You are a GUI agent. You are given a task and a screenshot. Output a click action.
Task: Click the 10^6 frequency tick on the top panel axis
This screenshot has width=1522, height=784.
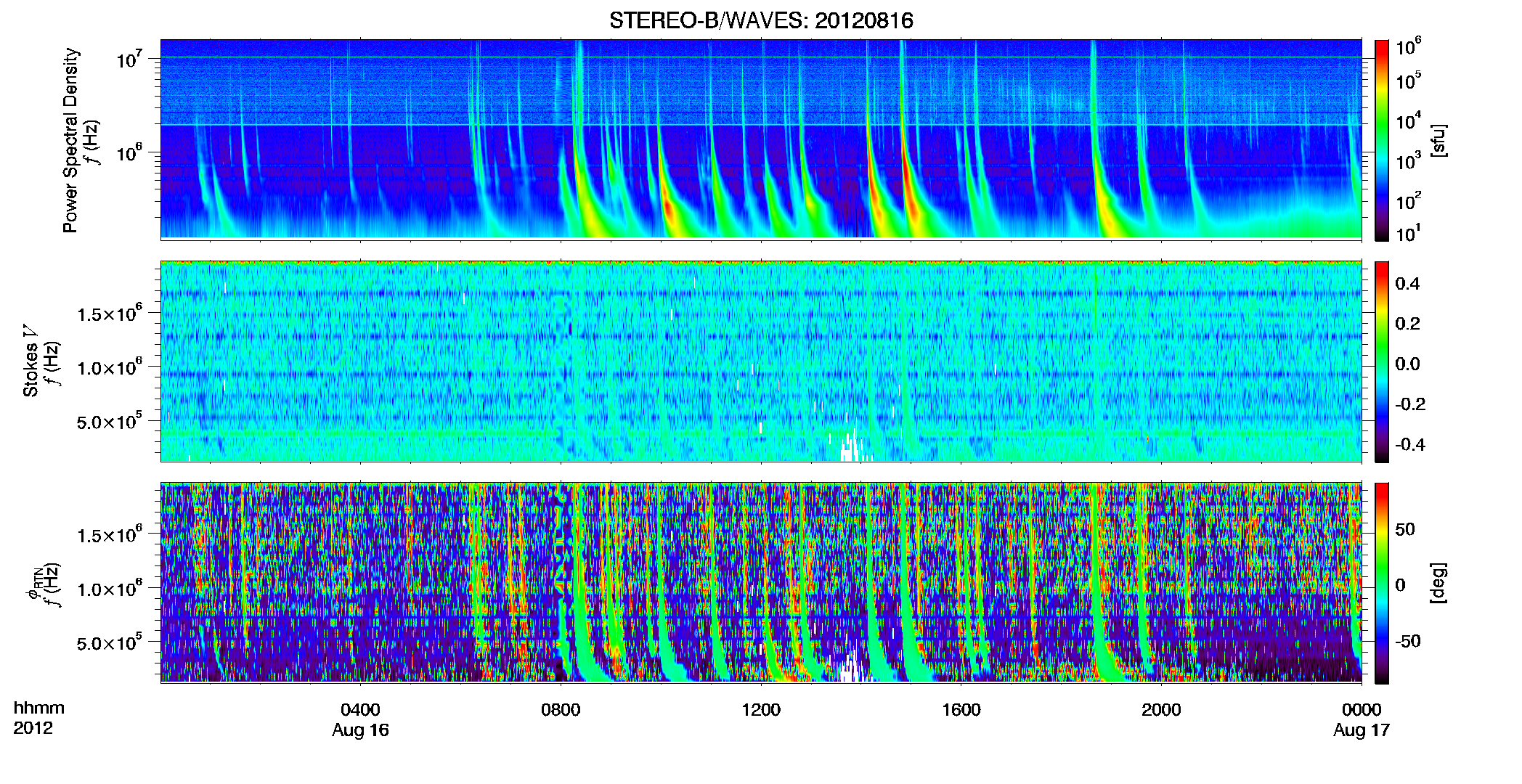(130, 152)
